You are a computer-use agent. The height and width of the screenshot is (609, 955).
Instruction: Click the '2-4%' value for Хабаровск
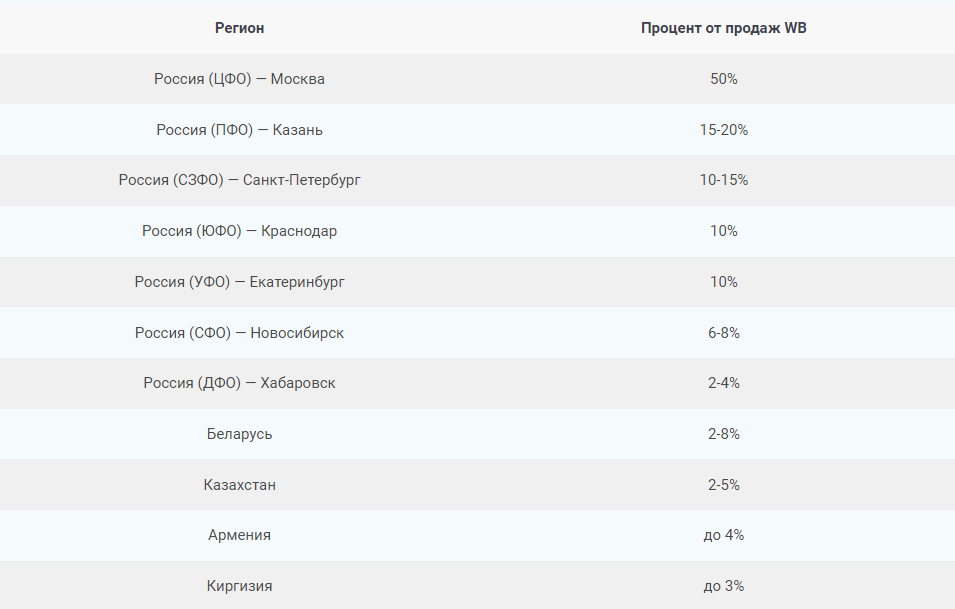(x=724, y=383)
